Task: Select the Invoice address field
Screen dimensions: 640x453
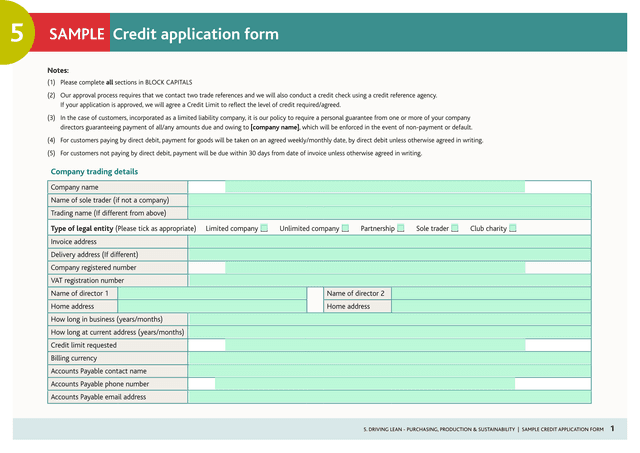Action: pos(389,242)
